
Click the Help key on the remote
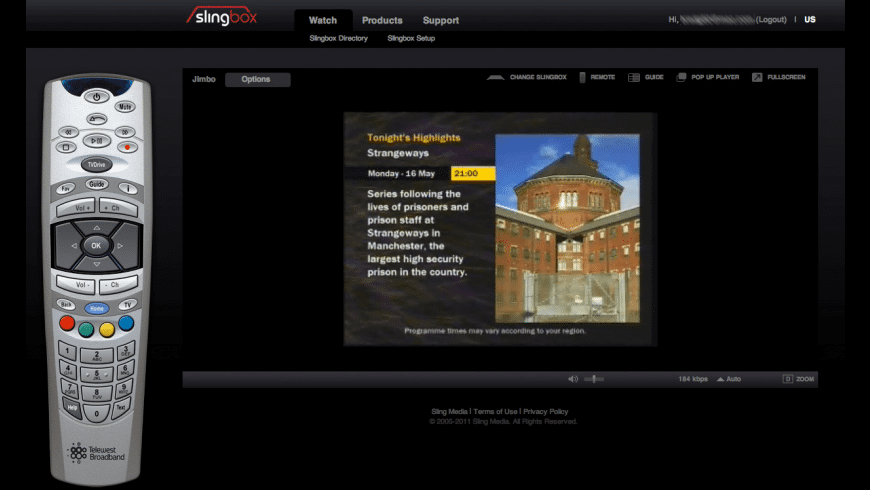(72, 408)
